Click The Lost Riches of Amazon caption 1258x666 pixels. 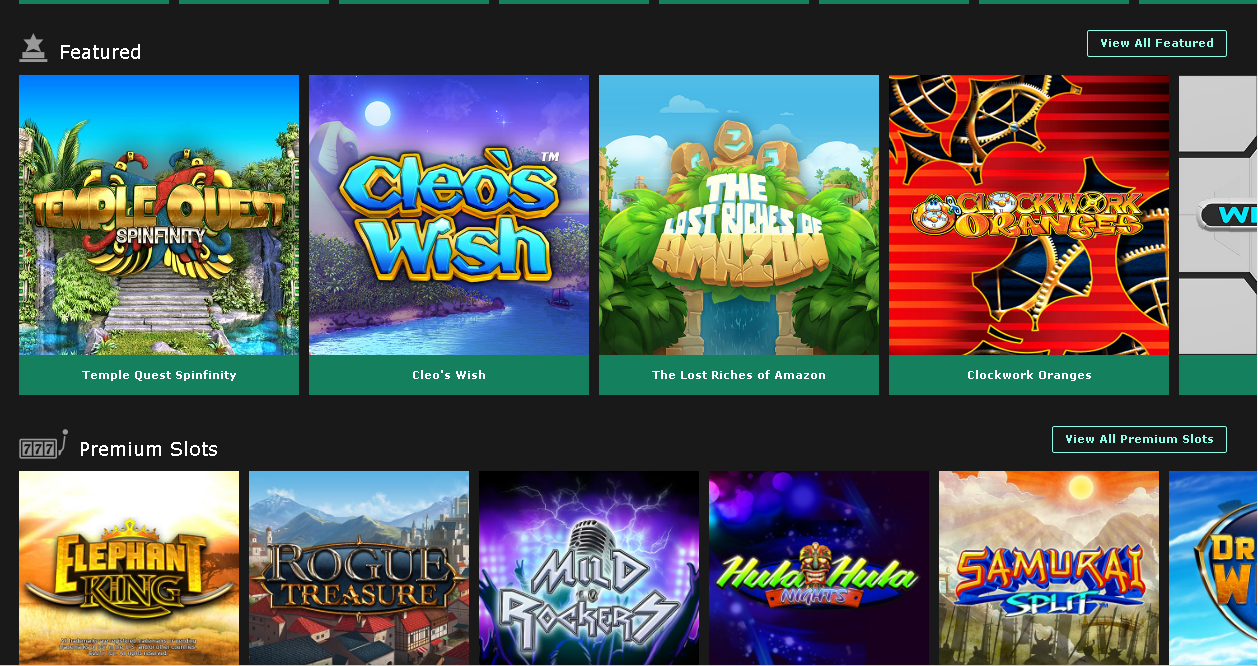[739, 375]
